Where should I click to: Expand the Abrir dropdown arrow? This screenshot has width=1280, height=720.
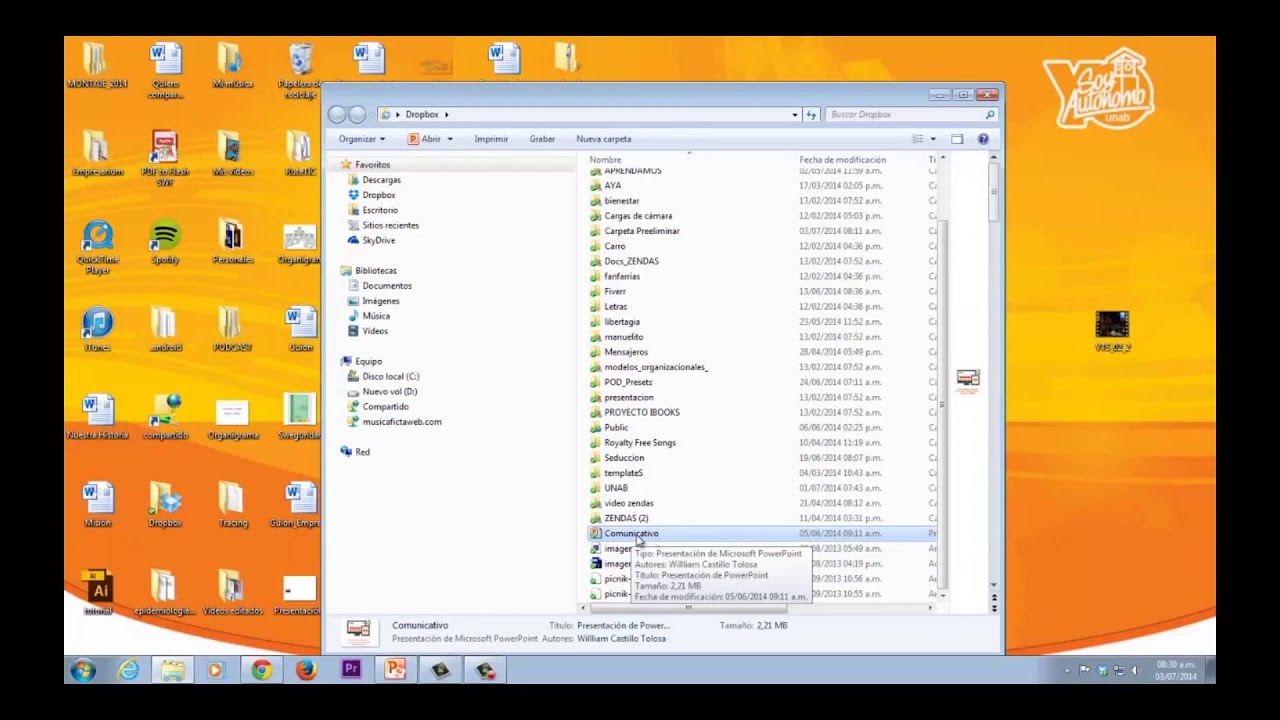tap(450, 139)
